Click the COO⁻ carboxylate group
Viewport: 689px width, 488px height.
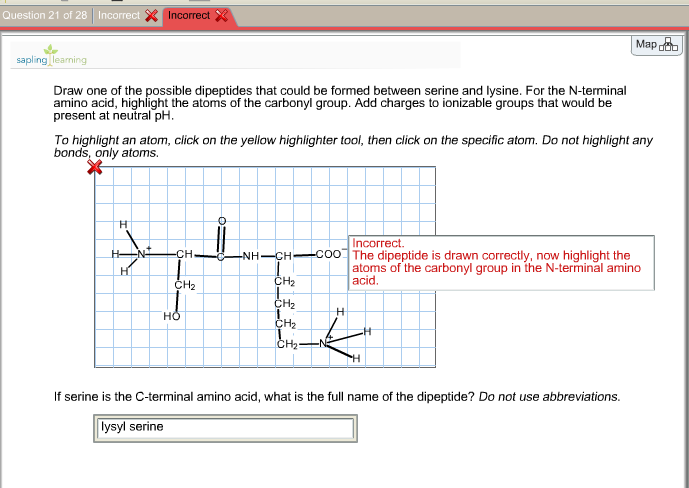(330, 254)
